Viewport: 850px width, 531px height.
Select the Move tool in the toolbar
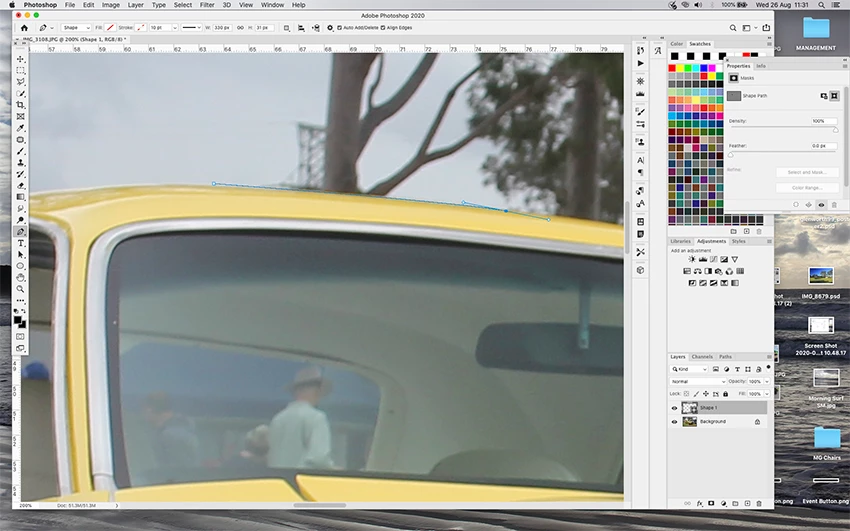pyautogui.click(x=21, y=59)
